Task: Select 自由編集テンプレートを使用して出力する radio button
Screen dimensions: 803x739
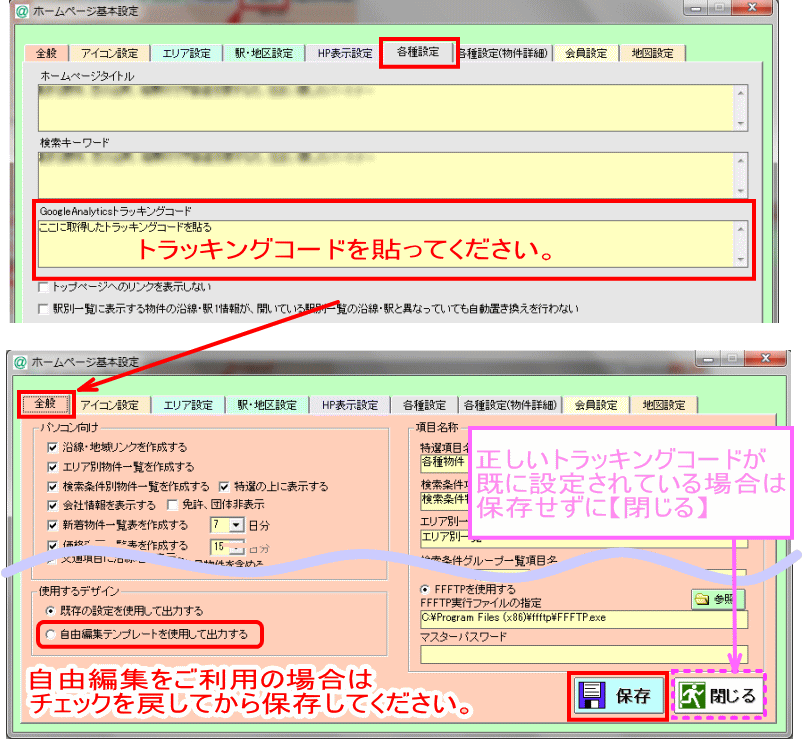Action: pyautogui.click(x=50, y=635)
